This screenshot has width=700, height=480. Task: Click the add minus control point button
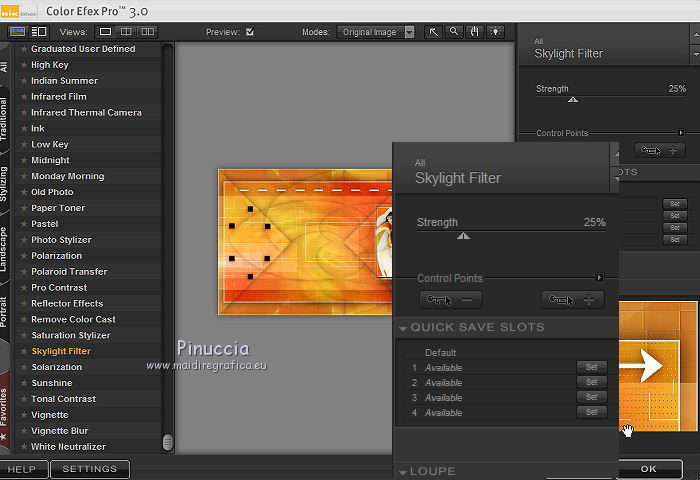click(x=450, y=300)
